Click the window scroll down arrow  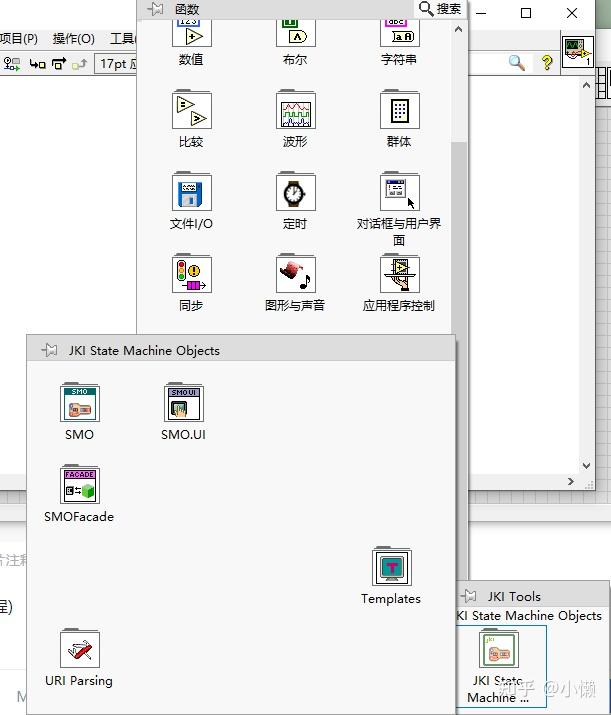click(586, 466)
